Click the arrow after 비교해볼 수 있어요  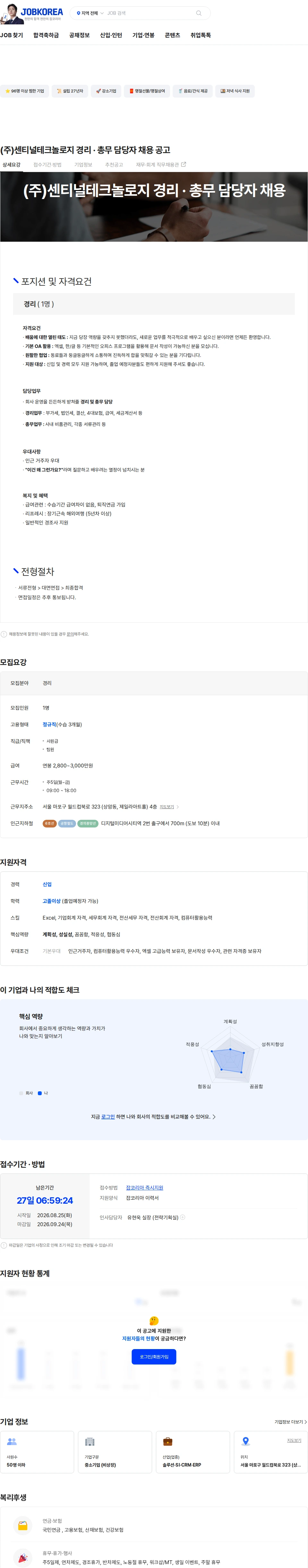[214, 1117]
